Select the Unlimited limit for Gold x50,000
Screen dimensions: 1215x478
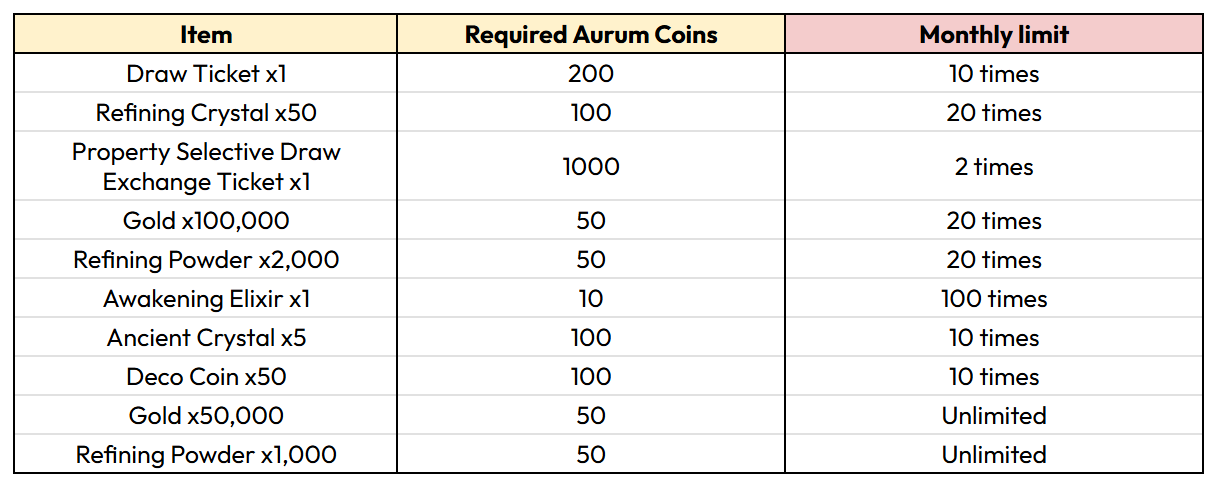994,416
